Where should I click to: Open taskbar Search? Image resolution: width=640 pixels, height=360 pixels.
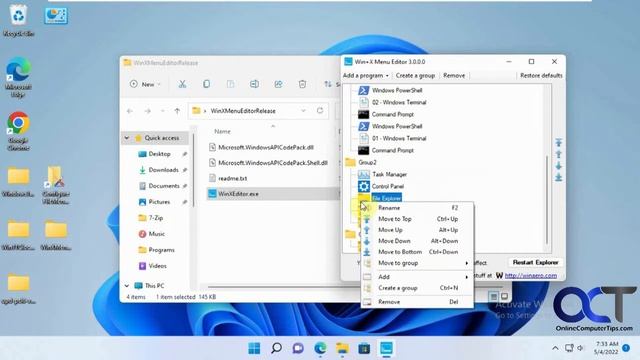click(x=276, y=348)
